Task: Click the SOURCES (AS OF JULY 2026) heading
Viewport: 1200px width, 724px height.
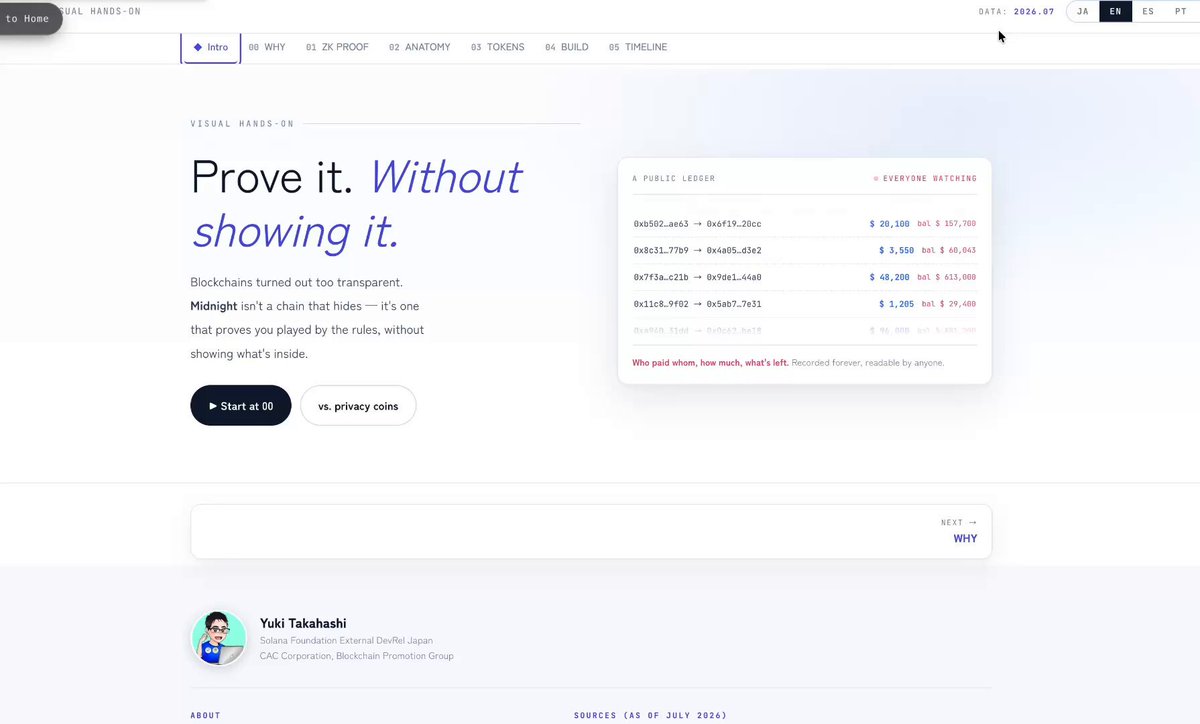Action: click(650, 716)
